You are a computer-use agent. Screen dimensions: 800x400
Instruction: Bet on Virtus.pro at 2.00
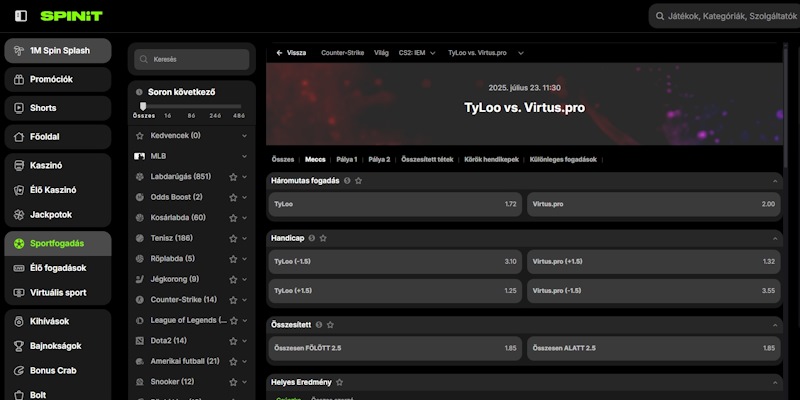pos(654,204)
